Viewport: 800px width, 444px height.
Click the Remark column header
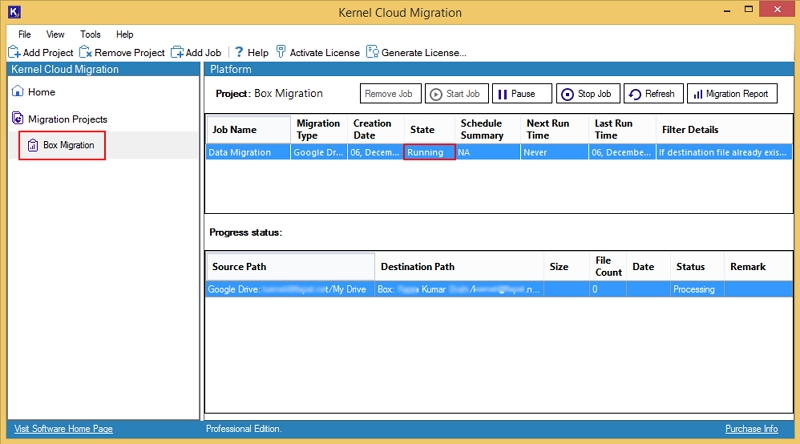point(759,266)
